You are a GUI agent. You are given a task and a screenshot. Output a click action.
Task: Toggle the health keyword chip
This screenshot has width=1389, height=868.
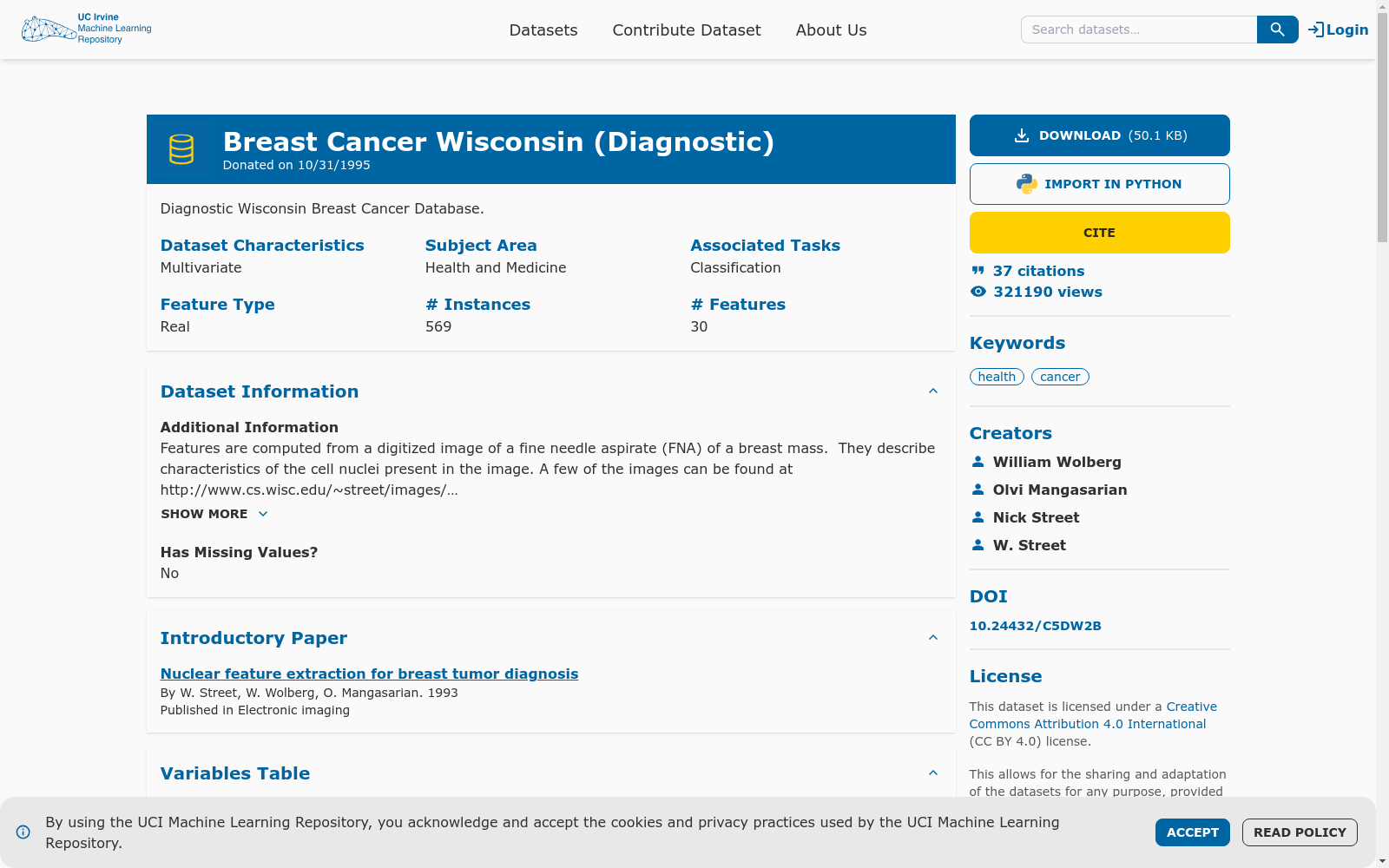997,377
